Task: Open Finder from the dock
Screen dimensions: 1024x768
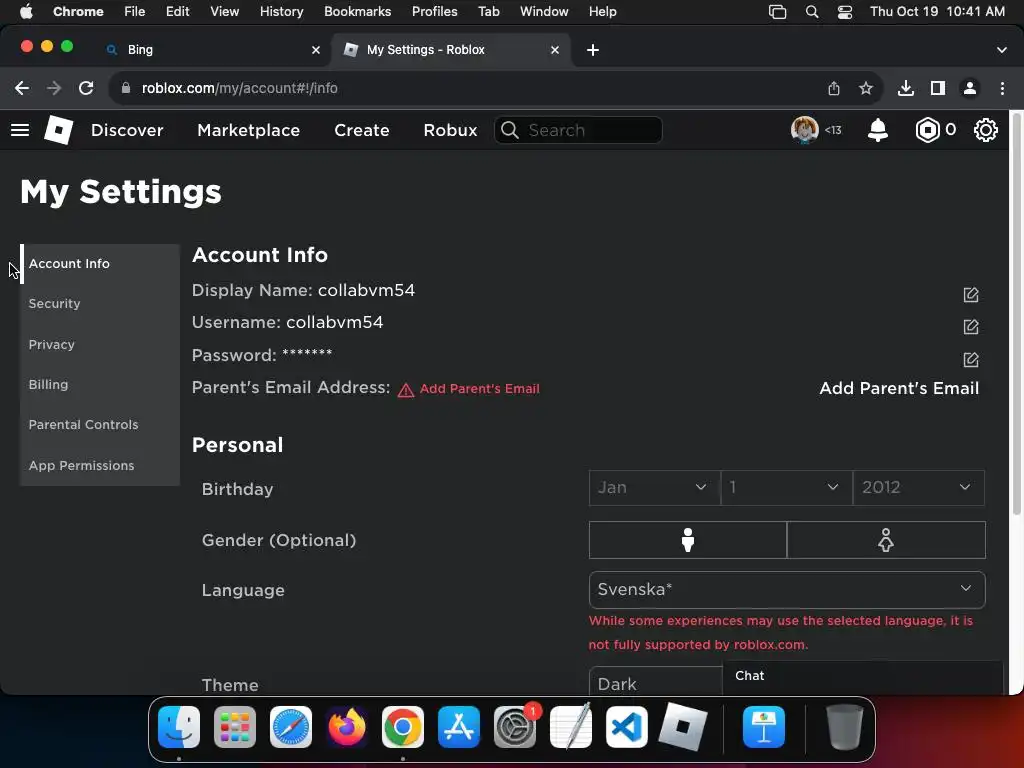Action: point(179,727)
